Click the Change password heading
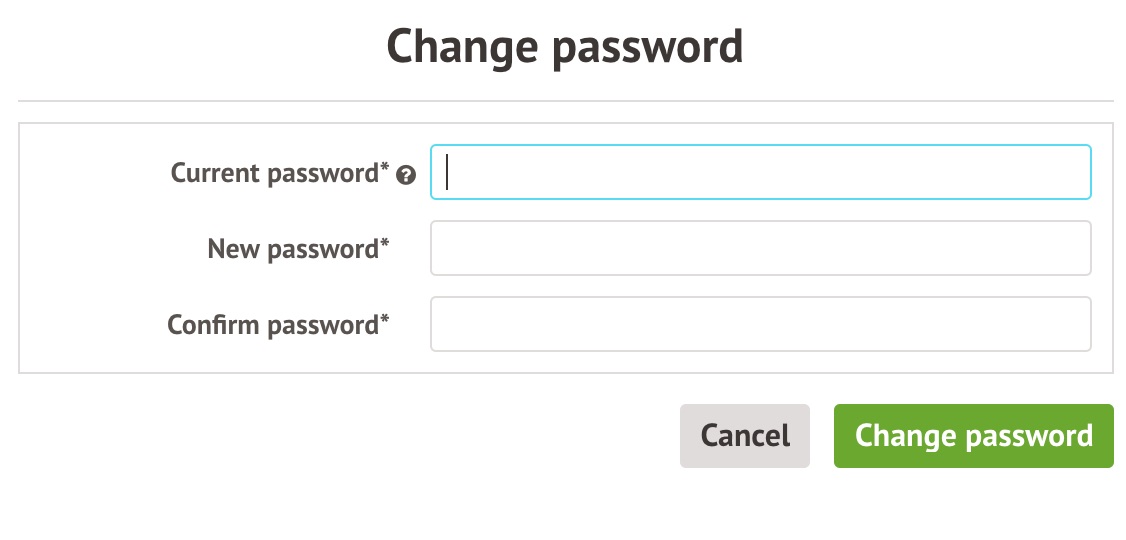This screenshot has width=1126, height=540. (x=564, y=47)
